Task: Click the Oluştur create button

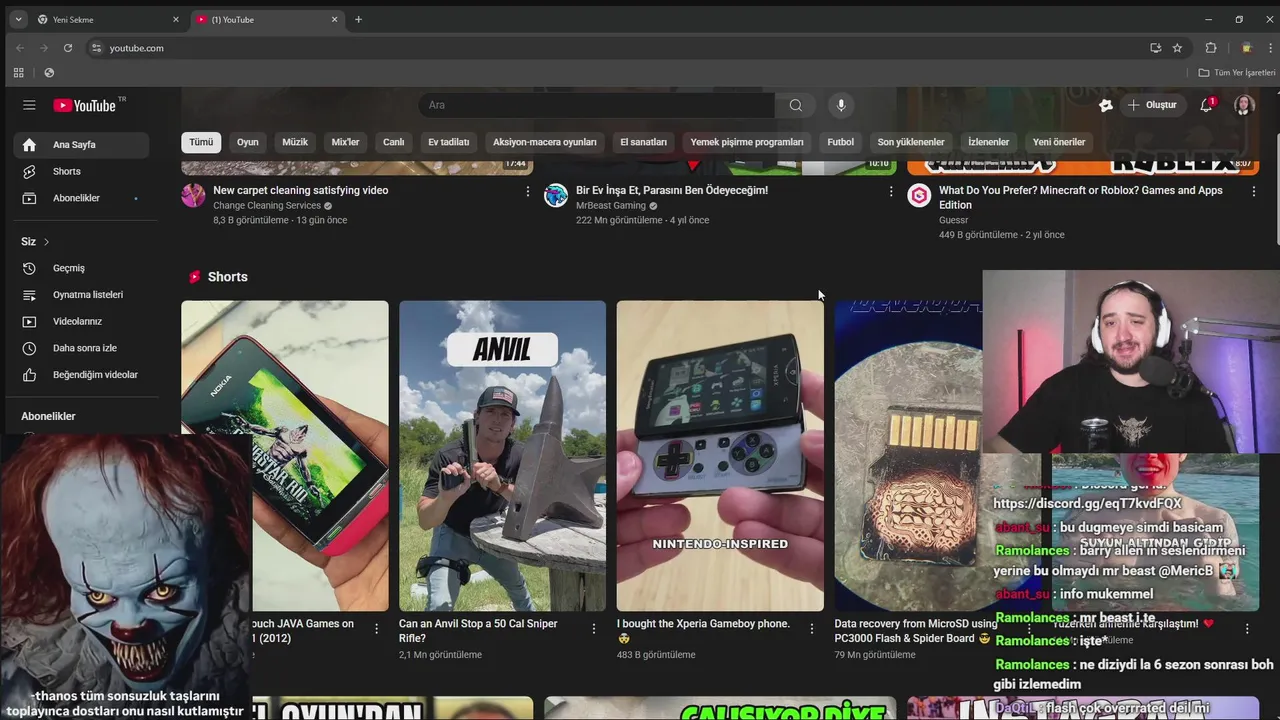Action: point(1152,105)
